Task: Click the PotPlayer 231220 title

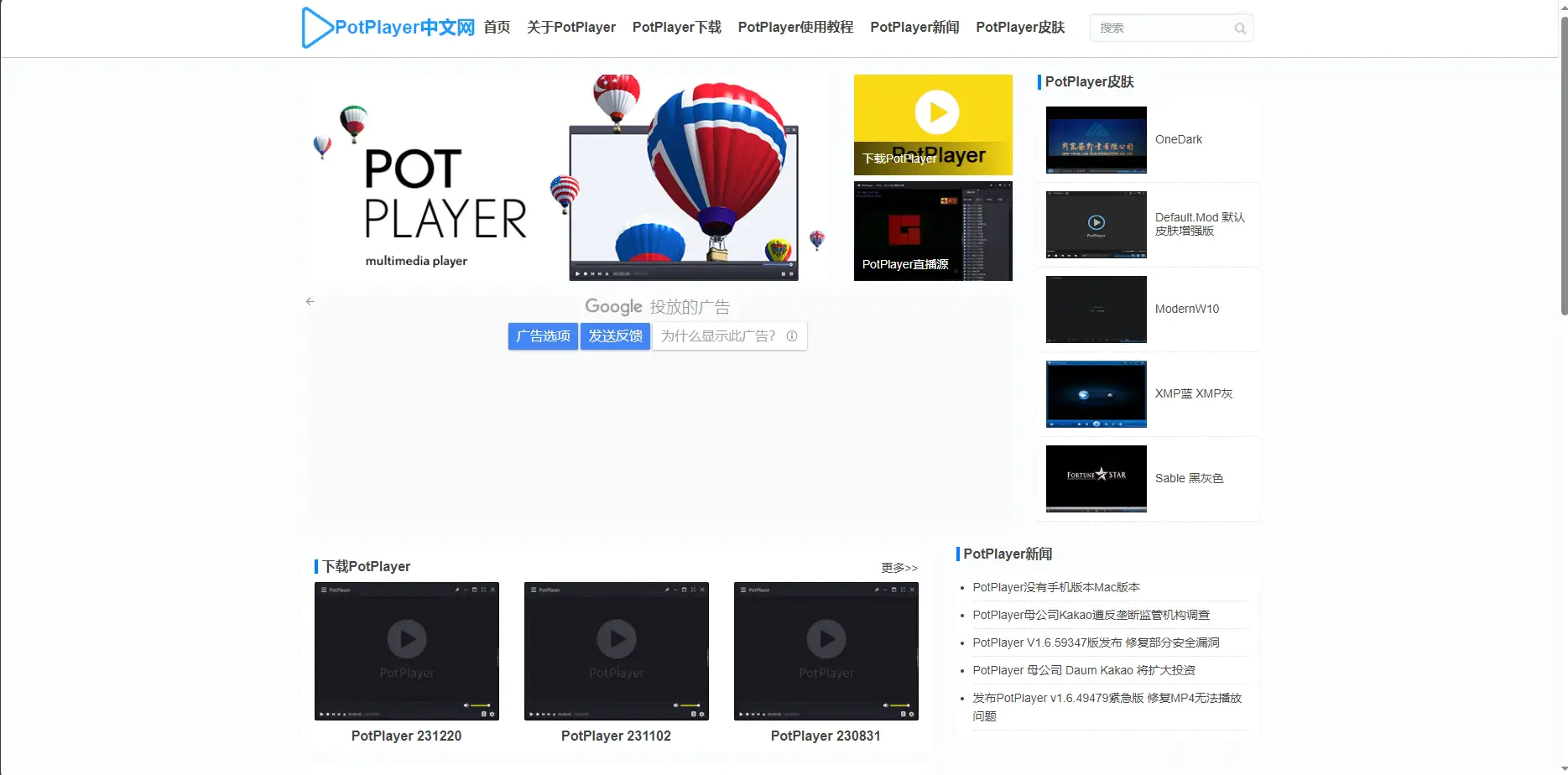Action: (x=407, y=736)
